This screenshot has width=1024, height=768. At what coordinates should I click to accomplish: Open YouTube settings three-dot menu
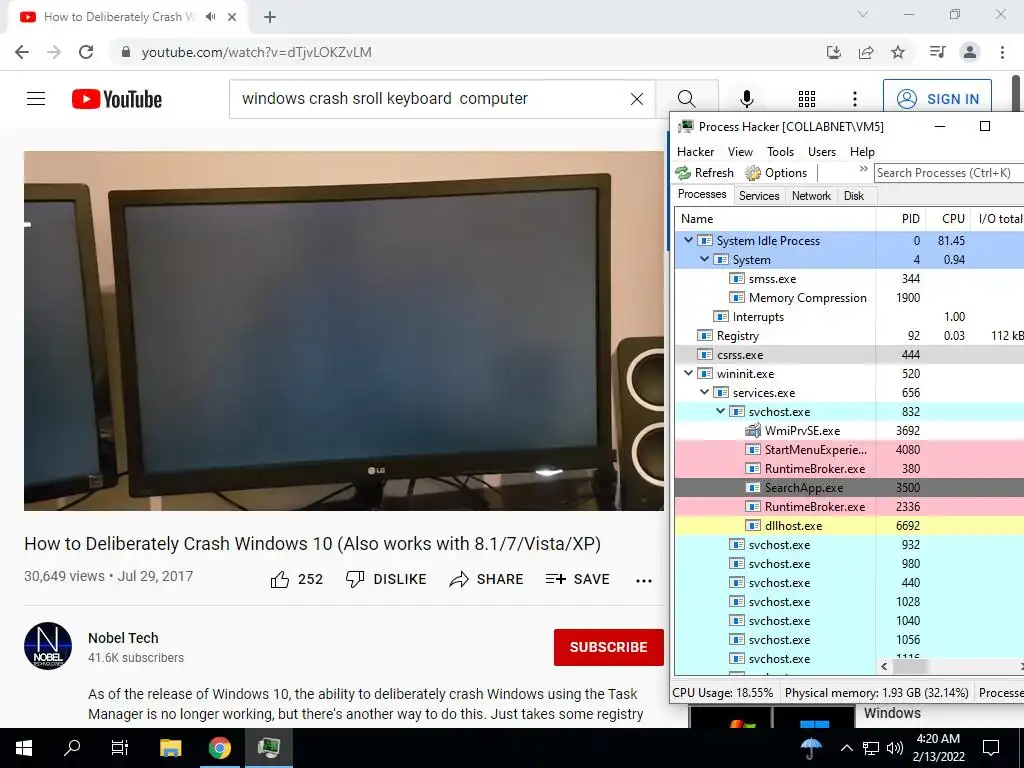point(854,99)
